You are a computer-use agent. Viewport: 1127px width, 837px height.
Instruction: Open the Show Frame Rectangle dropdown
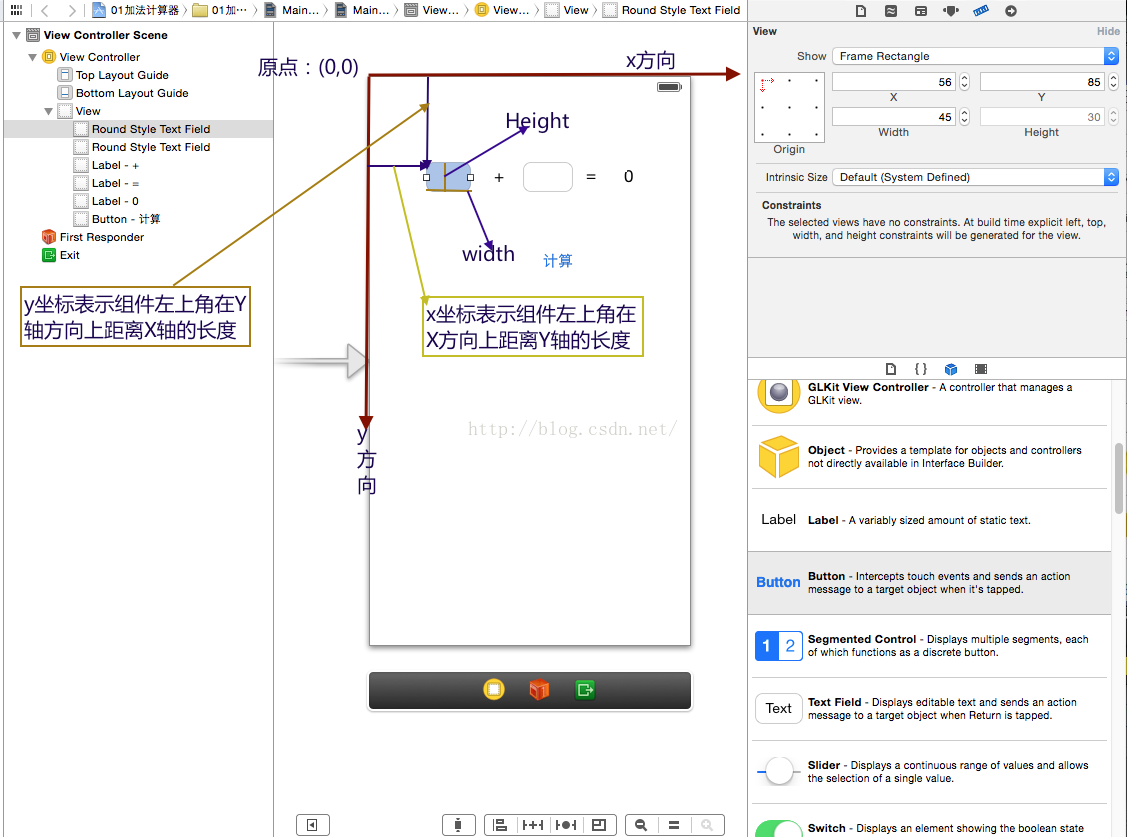point(975,56)
